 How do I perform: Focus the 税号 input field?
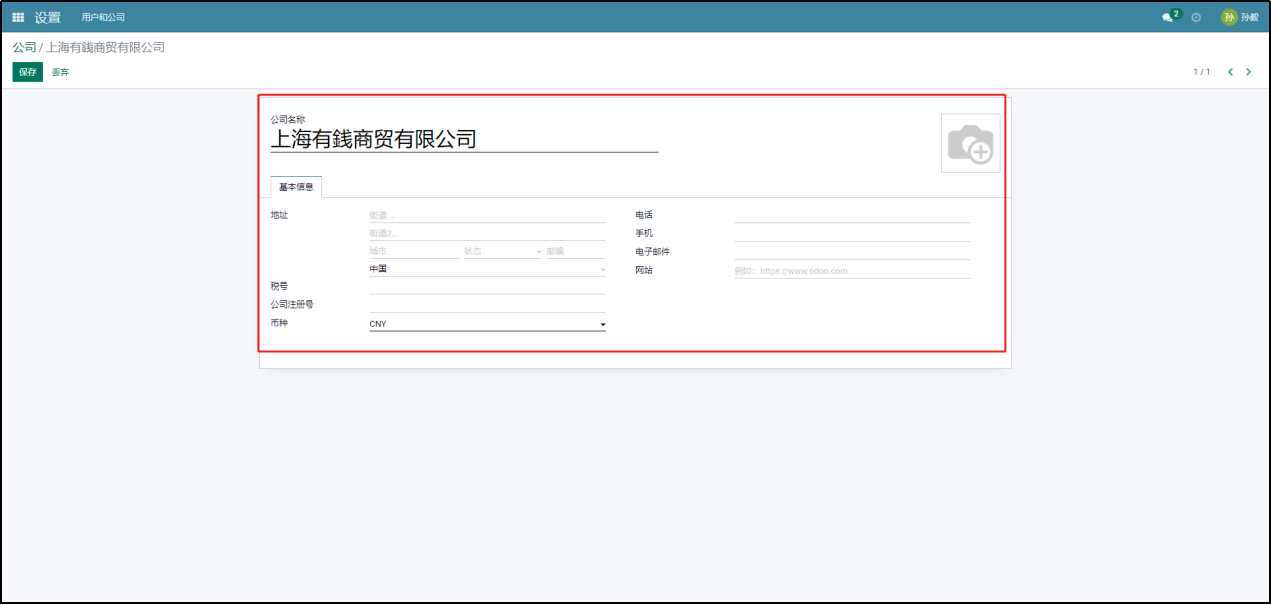point(487,287)
